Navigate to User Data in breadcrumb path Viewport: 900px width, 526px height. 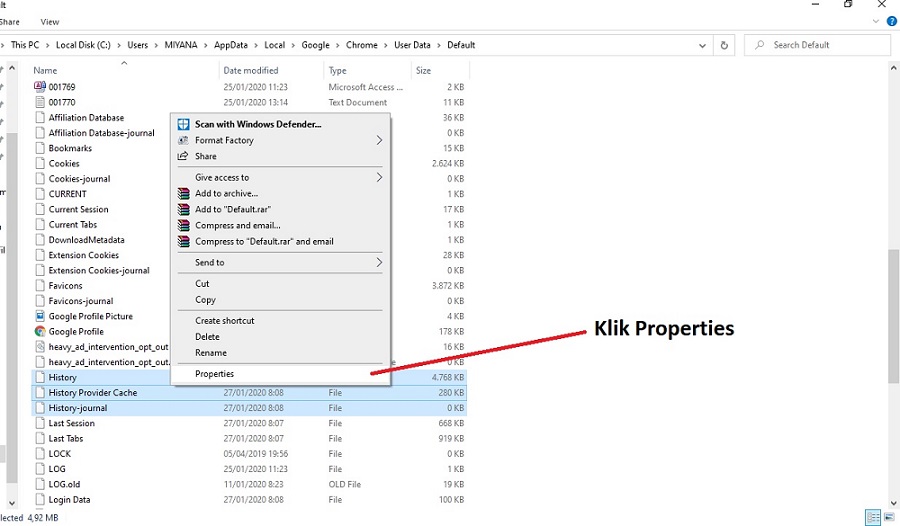[412, 45]
